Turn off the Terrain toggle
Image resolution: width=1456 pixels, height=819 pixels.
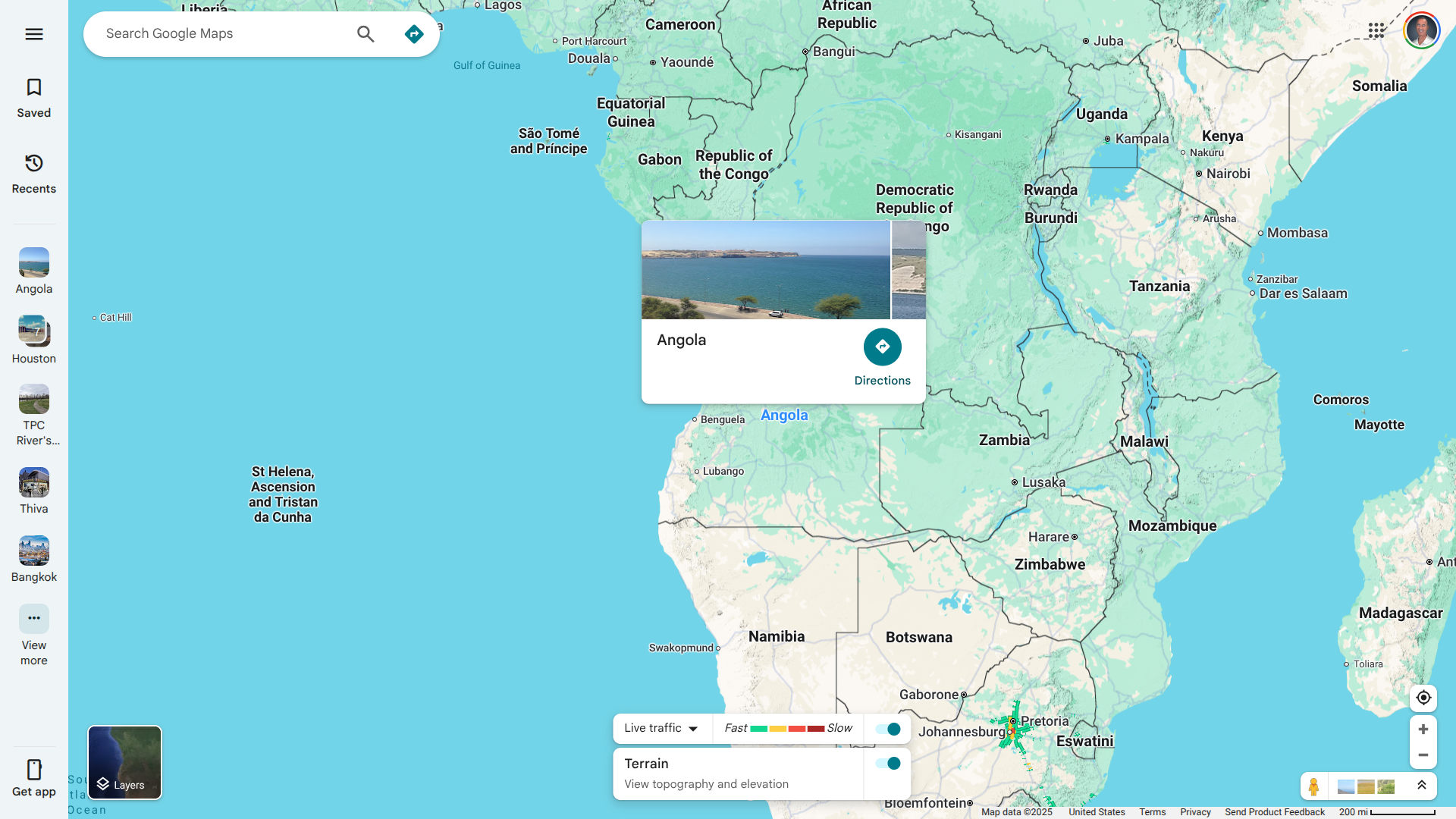click(887, 764)
